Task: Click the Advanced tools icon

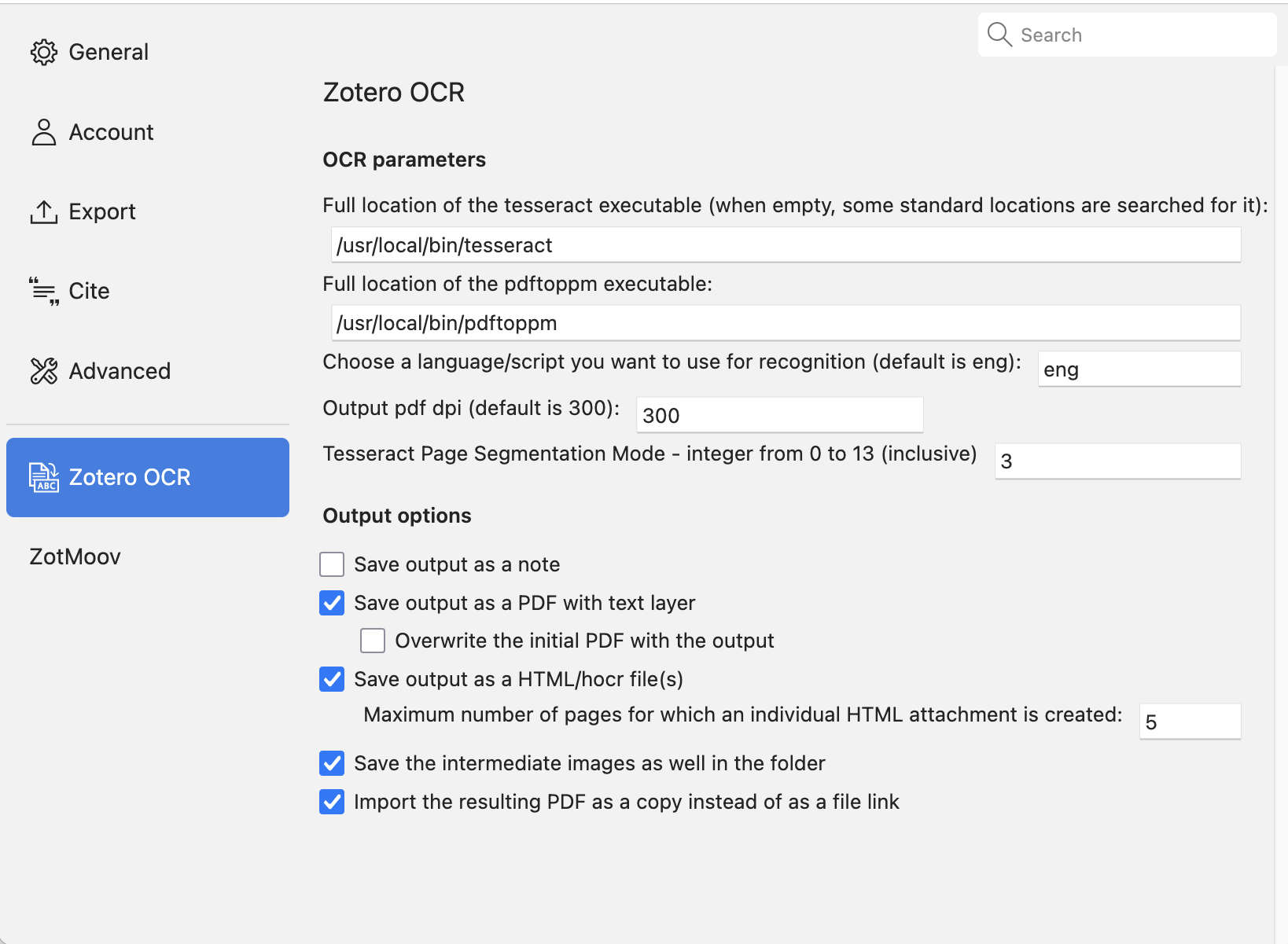Action: (x=44, y=371)
